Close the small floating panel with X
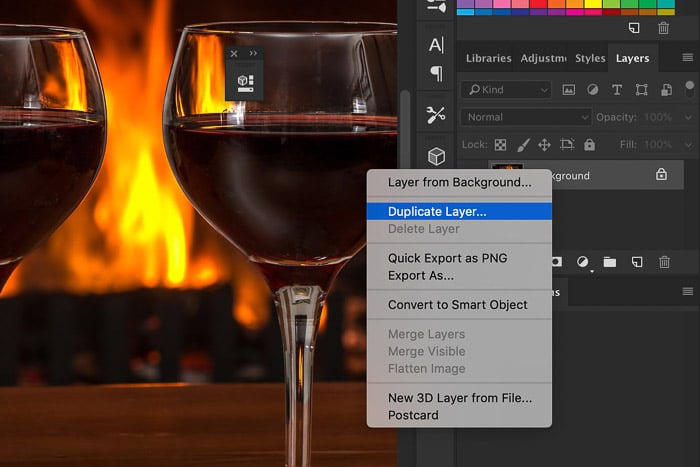The height and width of the screenshot is (467, 700). coord(234,54)
